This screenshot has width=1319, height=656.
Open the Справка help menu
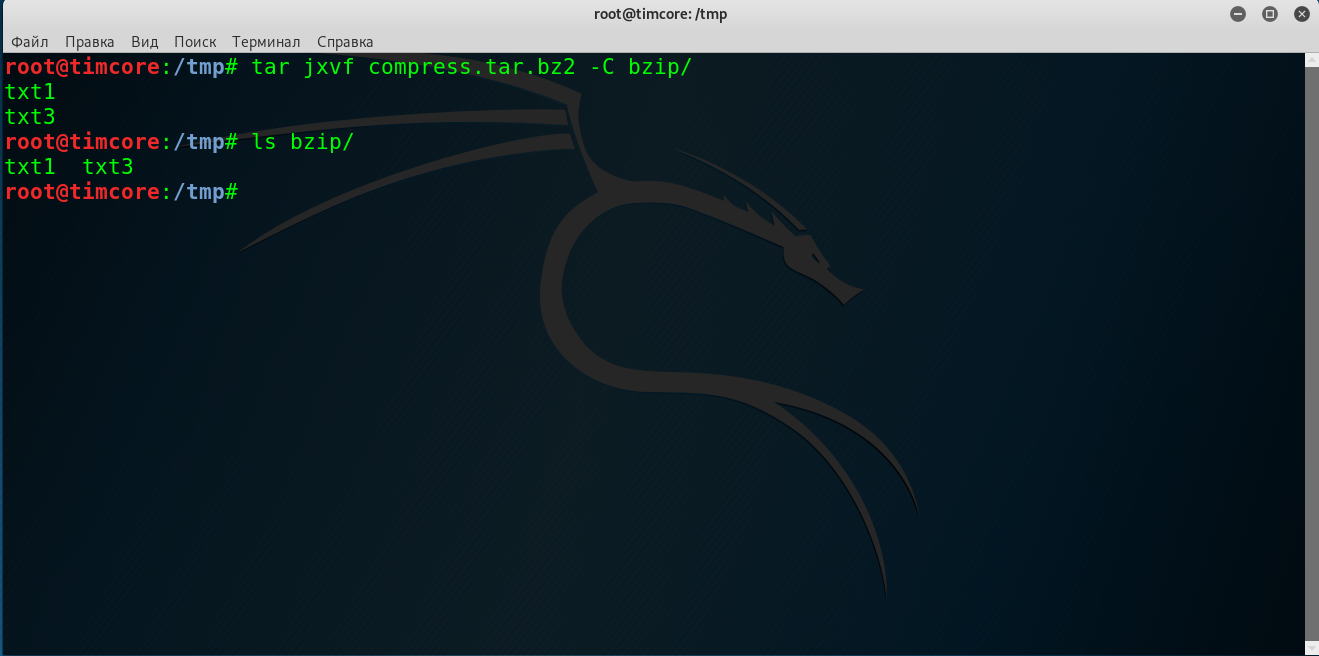tap(345, 42)
